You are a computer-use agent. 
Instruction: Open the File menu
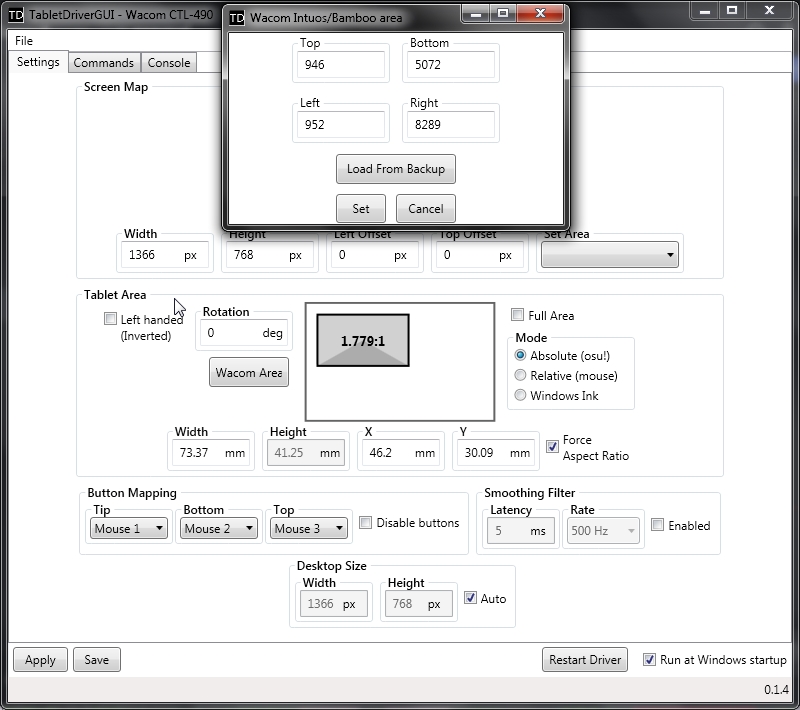pyautogui.click(x=24, y=41)
